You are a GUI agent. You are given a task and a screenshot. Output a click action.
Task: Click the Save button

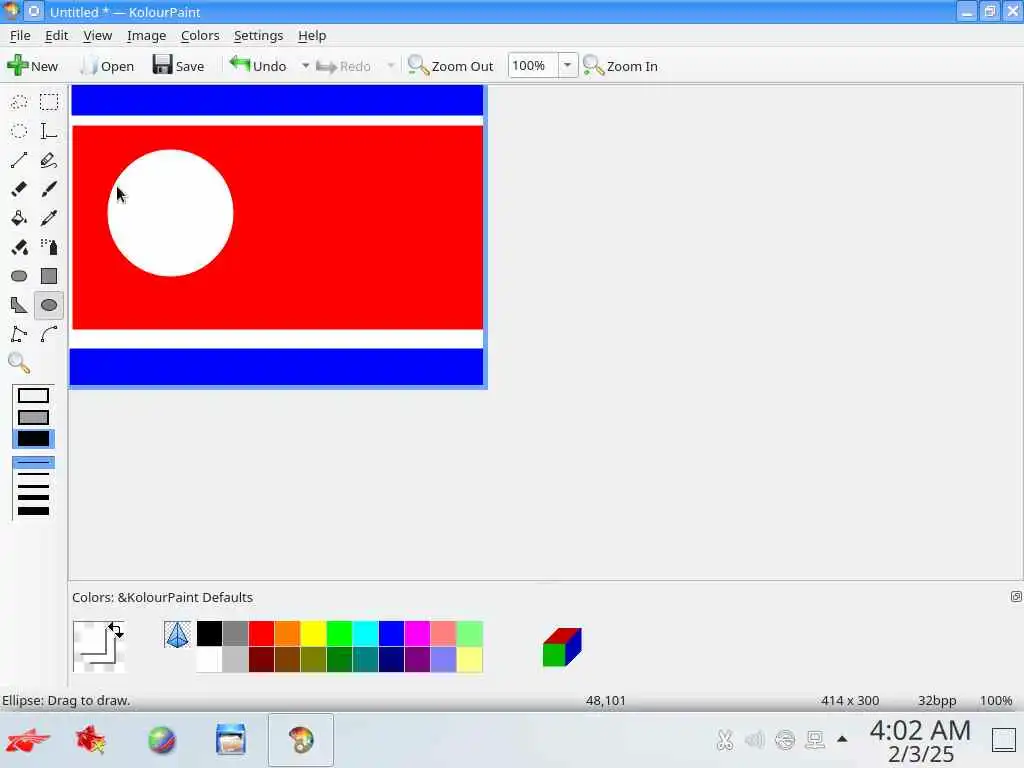pyautogui.click(x=178, y=66)
